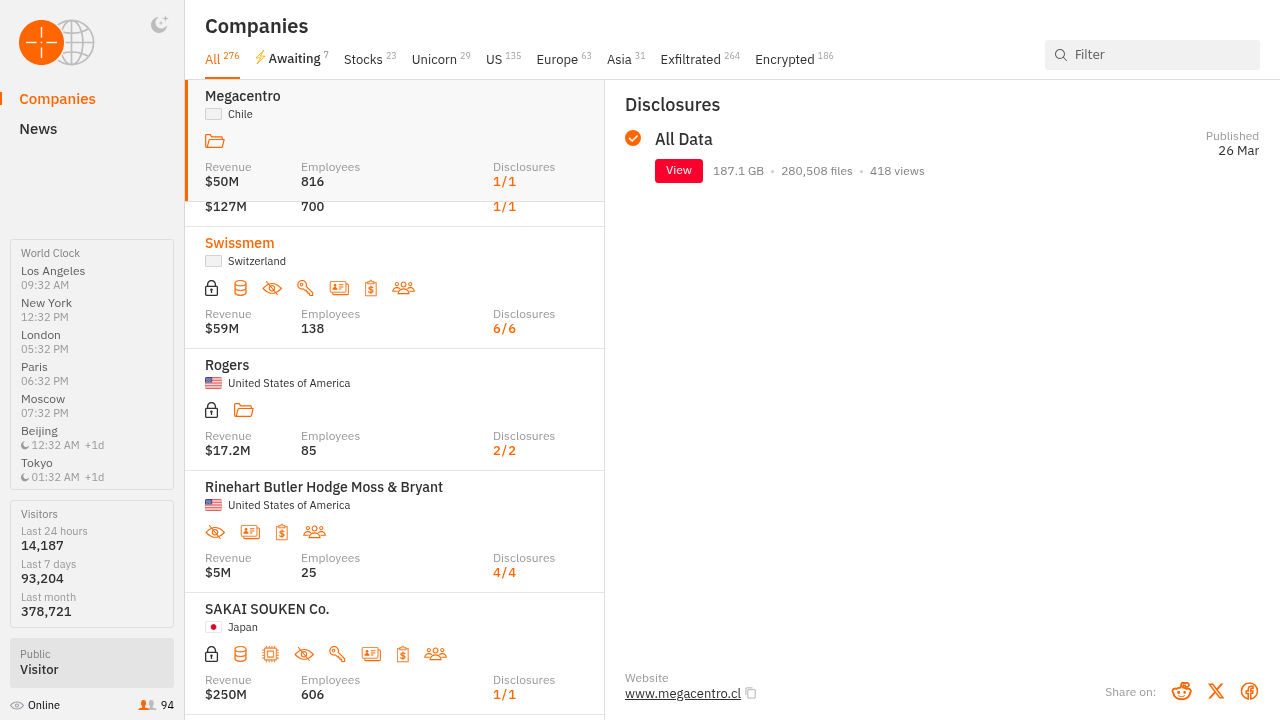
Task: Click the database icon in SAKAI SOUKEN row
Action: click(240, 654)
